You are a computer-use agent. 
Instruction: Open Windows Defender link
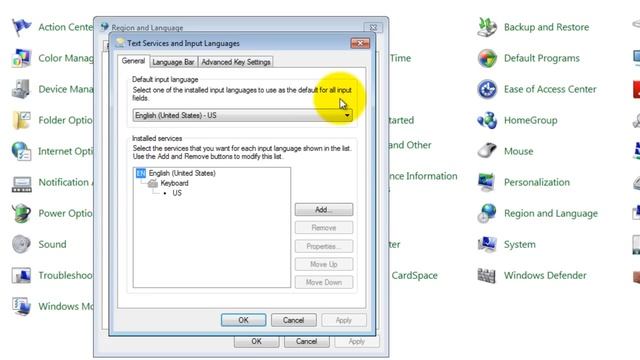(545, 275)
